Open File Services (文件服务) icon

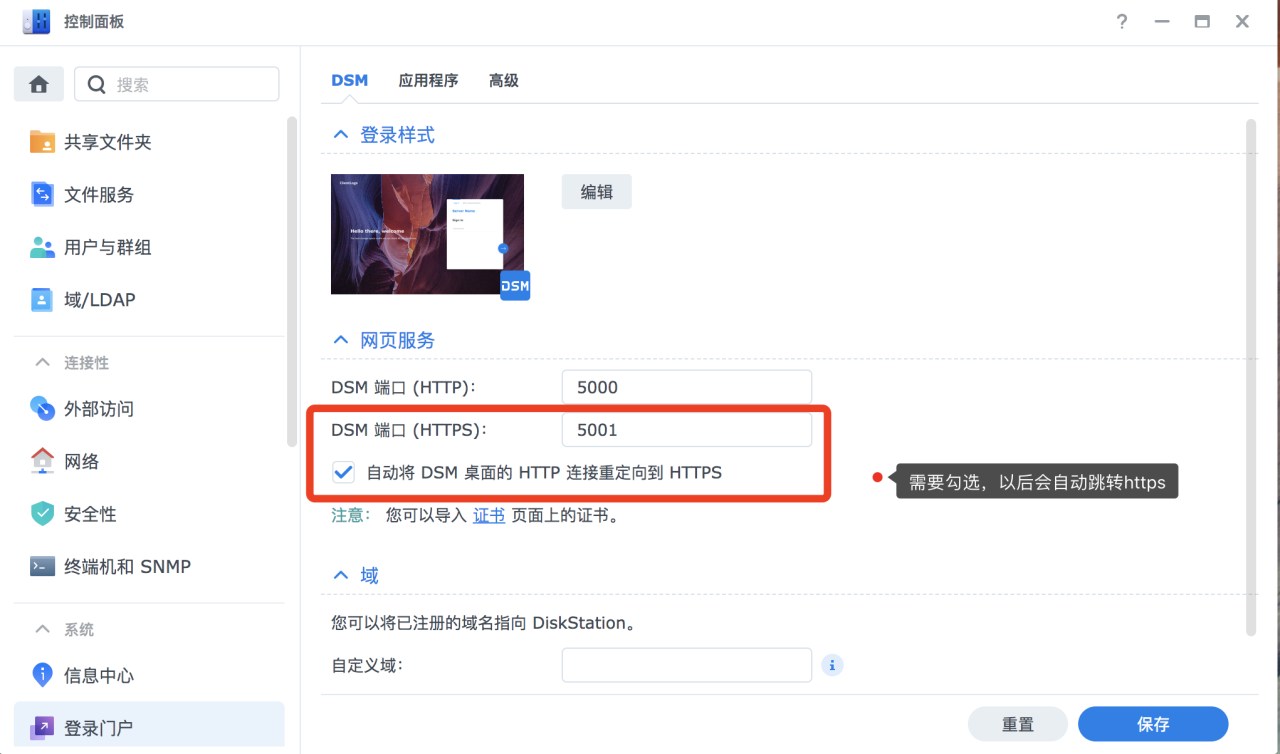42,195
